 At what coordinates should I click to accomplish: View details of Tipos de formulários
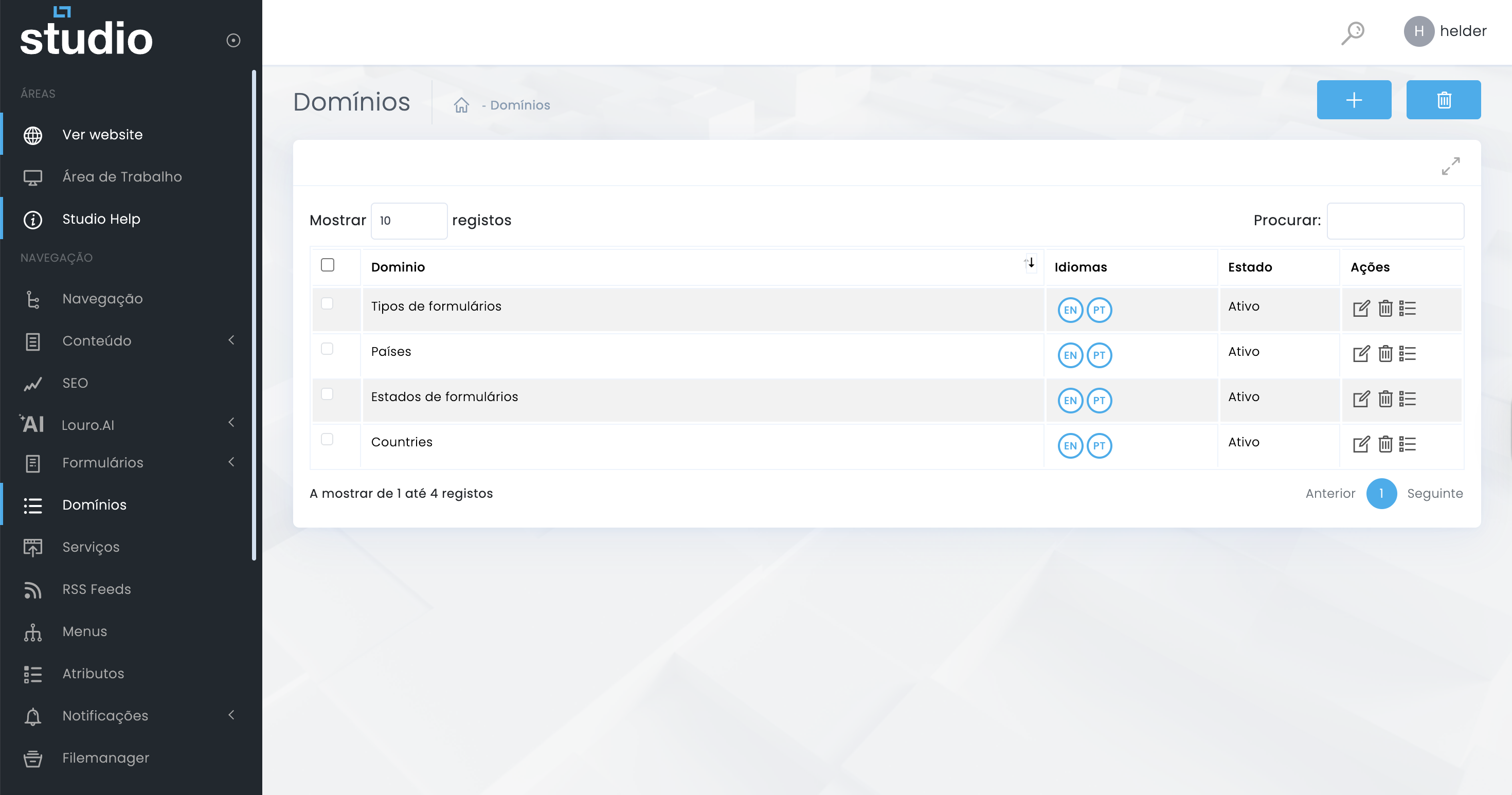click(1409, 308)
